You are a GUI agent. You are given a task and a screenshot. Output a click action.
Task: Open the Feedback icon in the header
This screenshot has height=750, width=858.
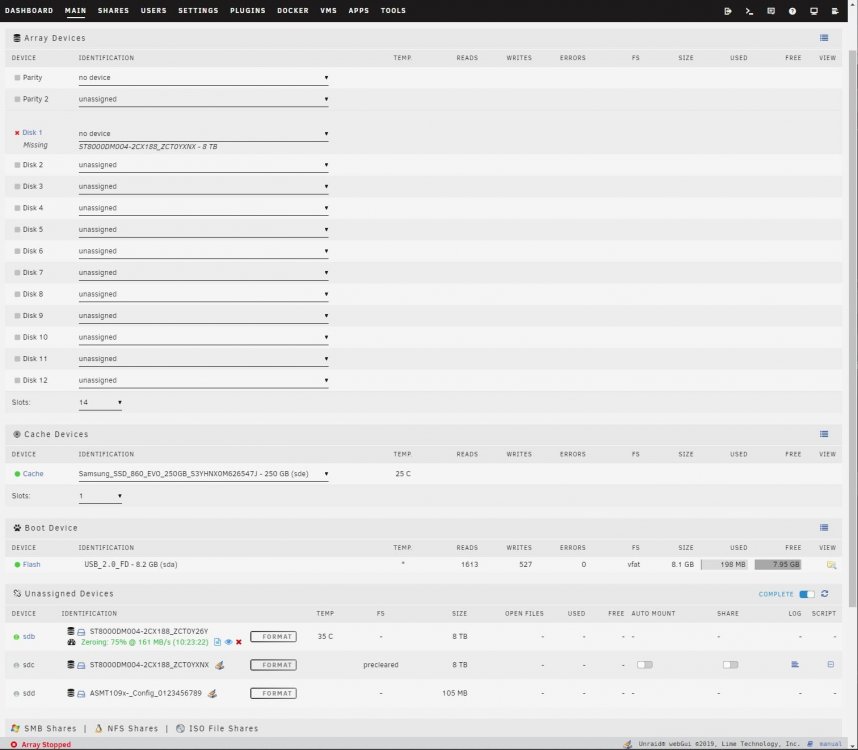(x=771, y=11)
